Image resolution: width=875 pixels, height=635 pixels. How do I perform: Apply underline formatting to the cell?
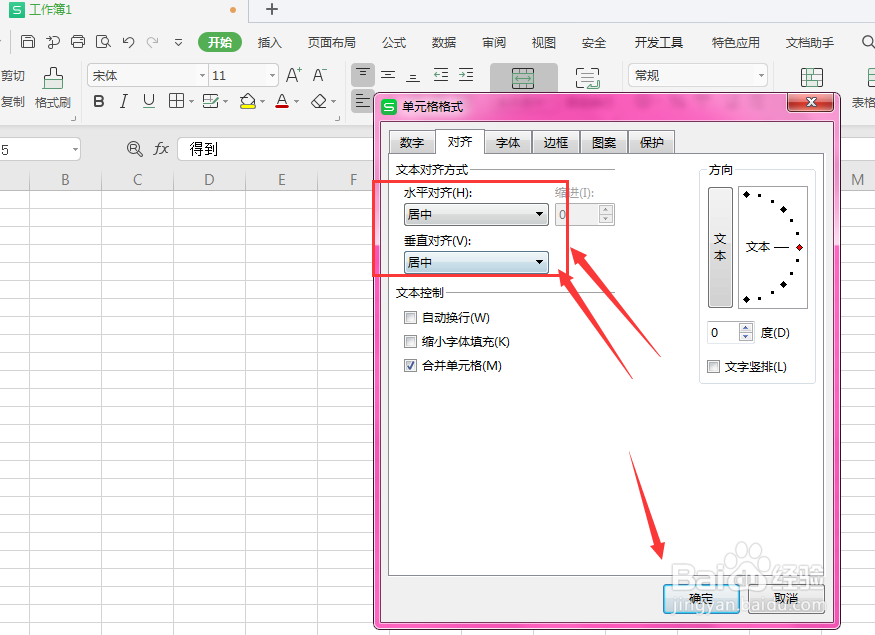[148, 101]
